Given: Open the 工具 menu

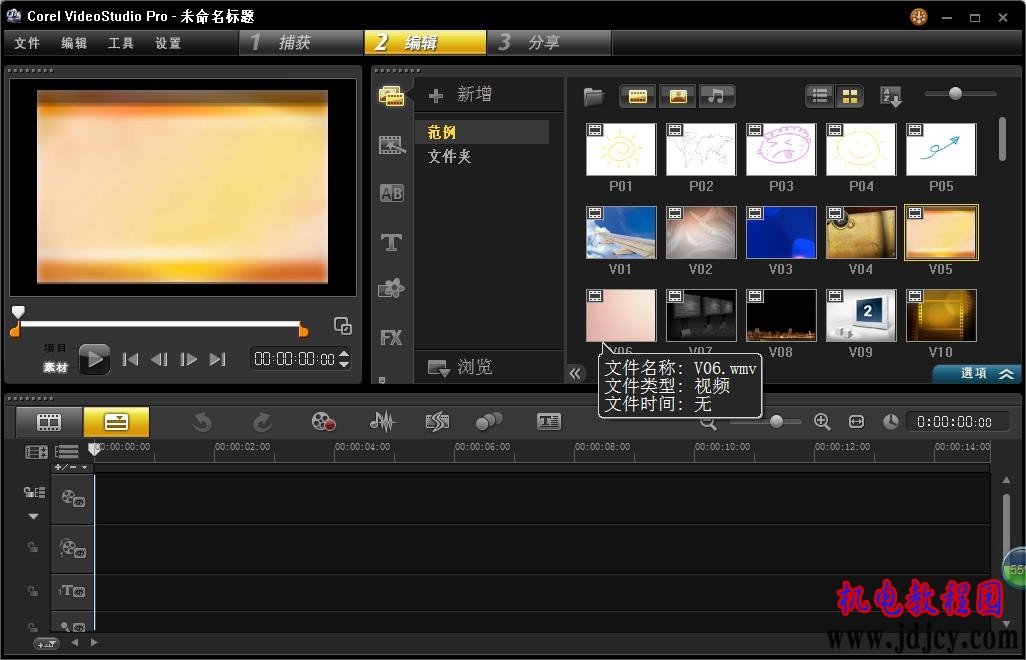Looking at the screenshot, I should click(x=121, y=43).
